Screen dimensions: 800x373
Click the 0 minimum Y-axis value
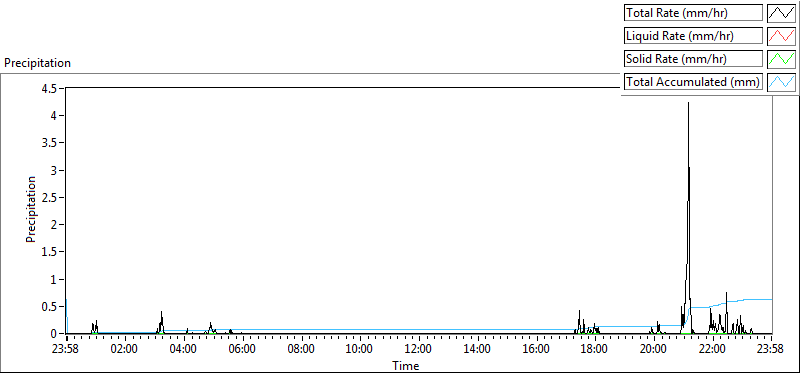coord(56,334)
